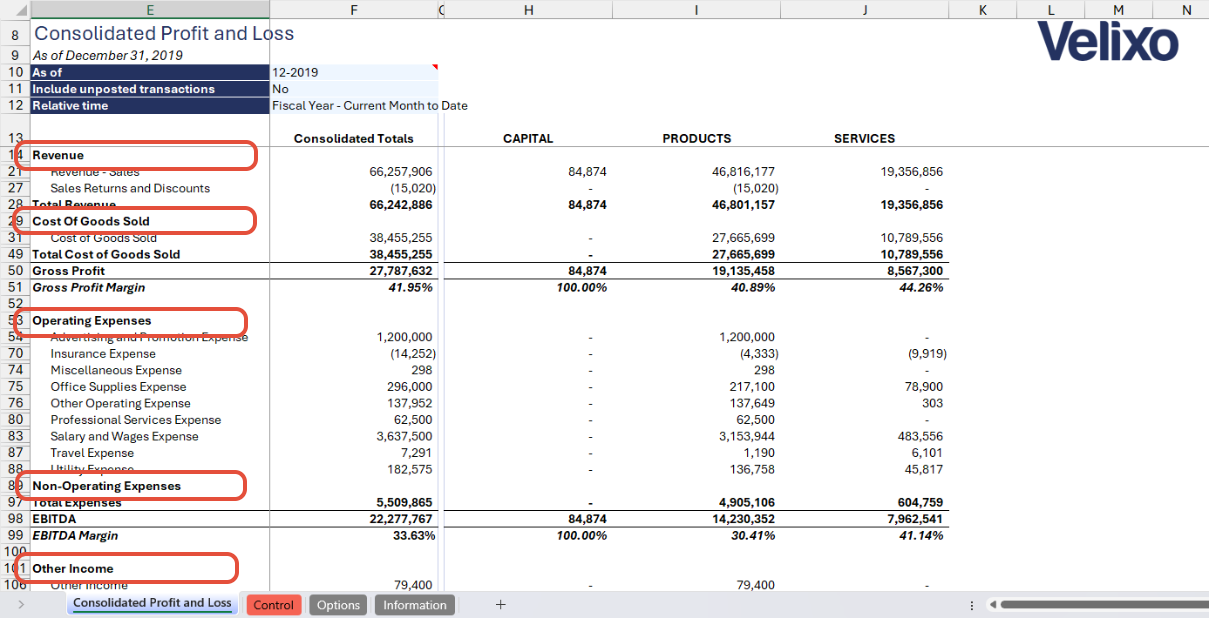The width and height of the screenshot is (1209, 618).
Task: Click the sheet navigation arrow at bottom left
Action: (22, 605)
